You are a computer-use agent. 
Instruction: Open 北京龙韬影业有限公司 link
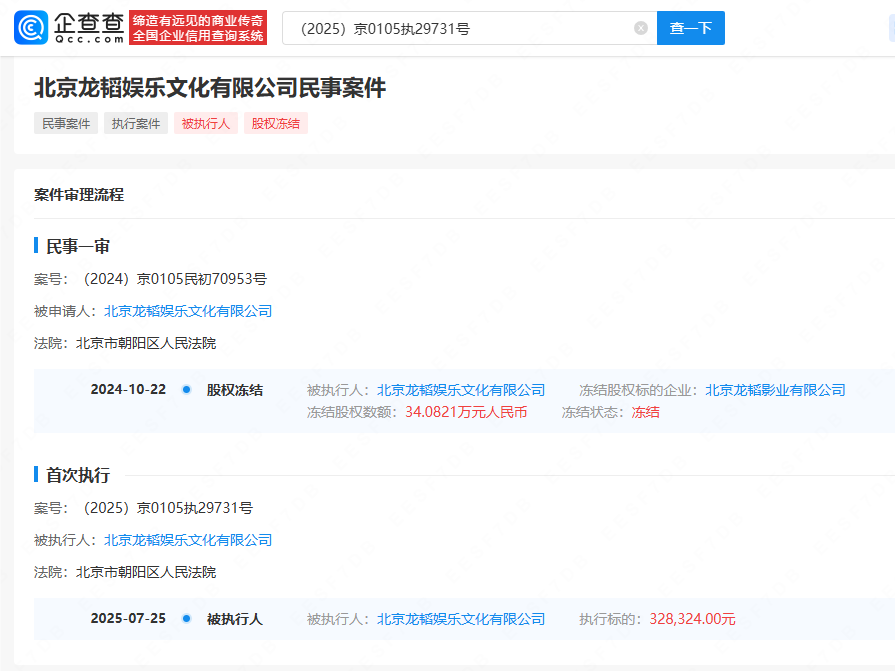[775, 390]
